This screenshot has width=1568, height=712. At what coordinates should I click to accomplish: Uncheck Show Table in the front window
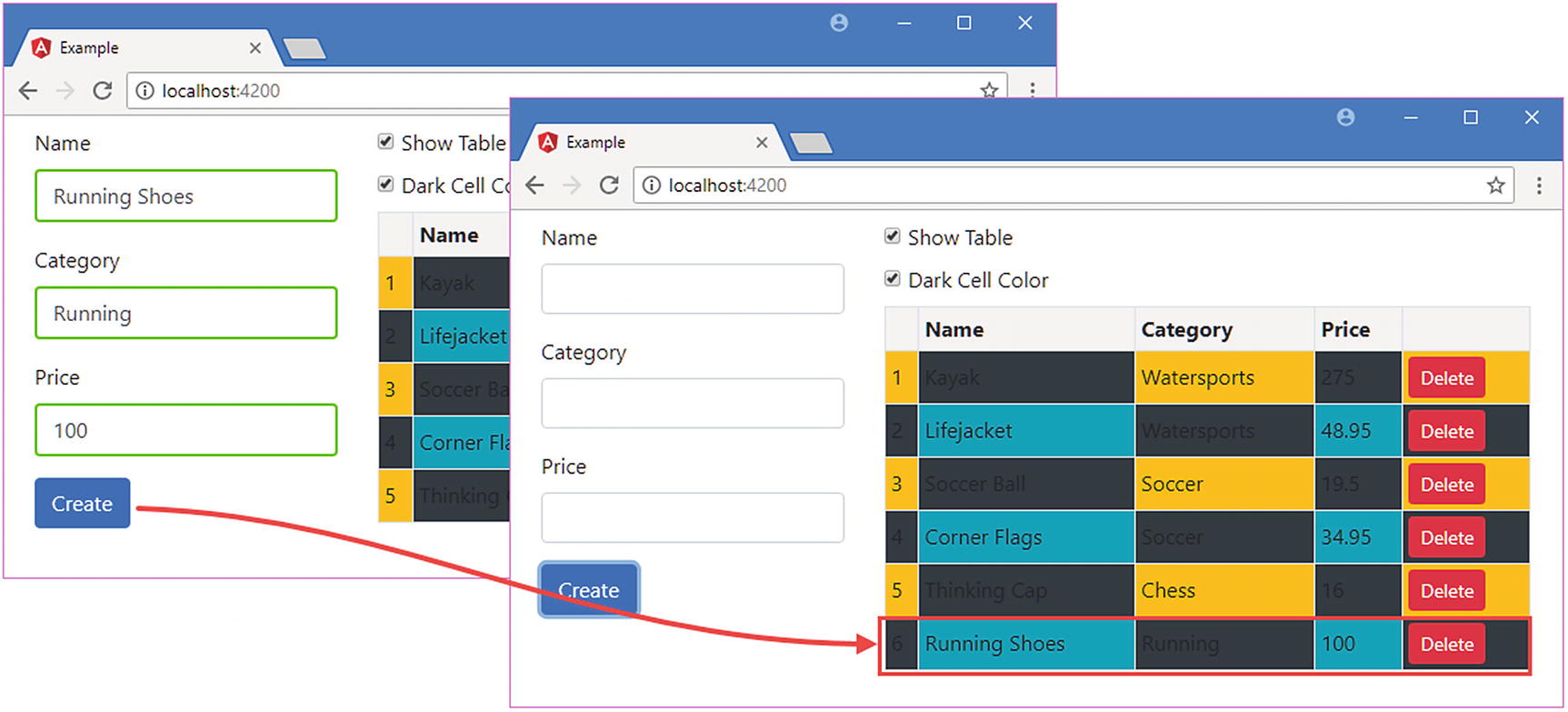[x=893, y=236]
